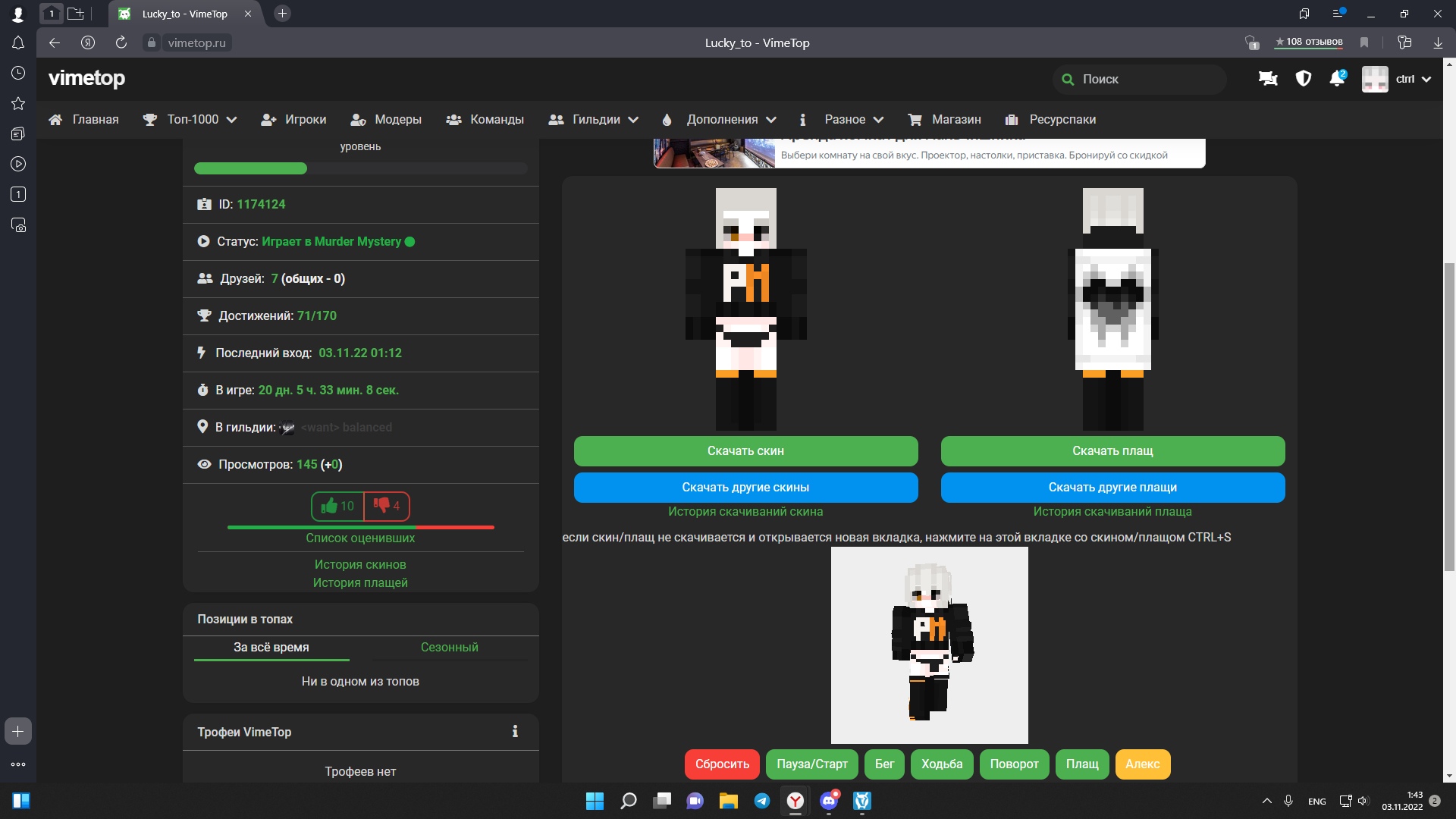Click the browser bookmark icon

coord(1364,42)
